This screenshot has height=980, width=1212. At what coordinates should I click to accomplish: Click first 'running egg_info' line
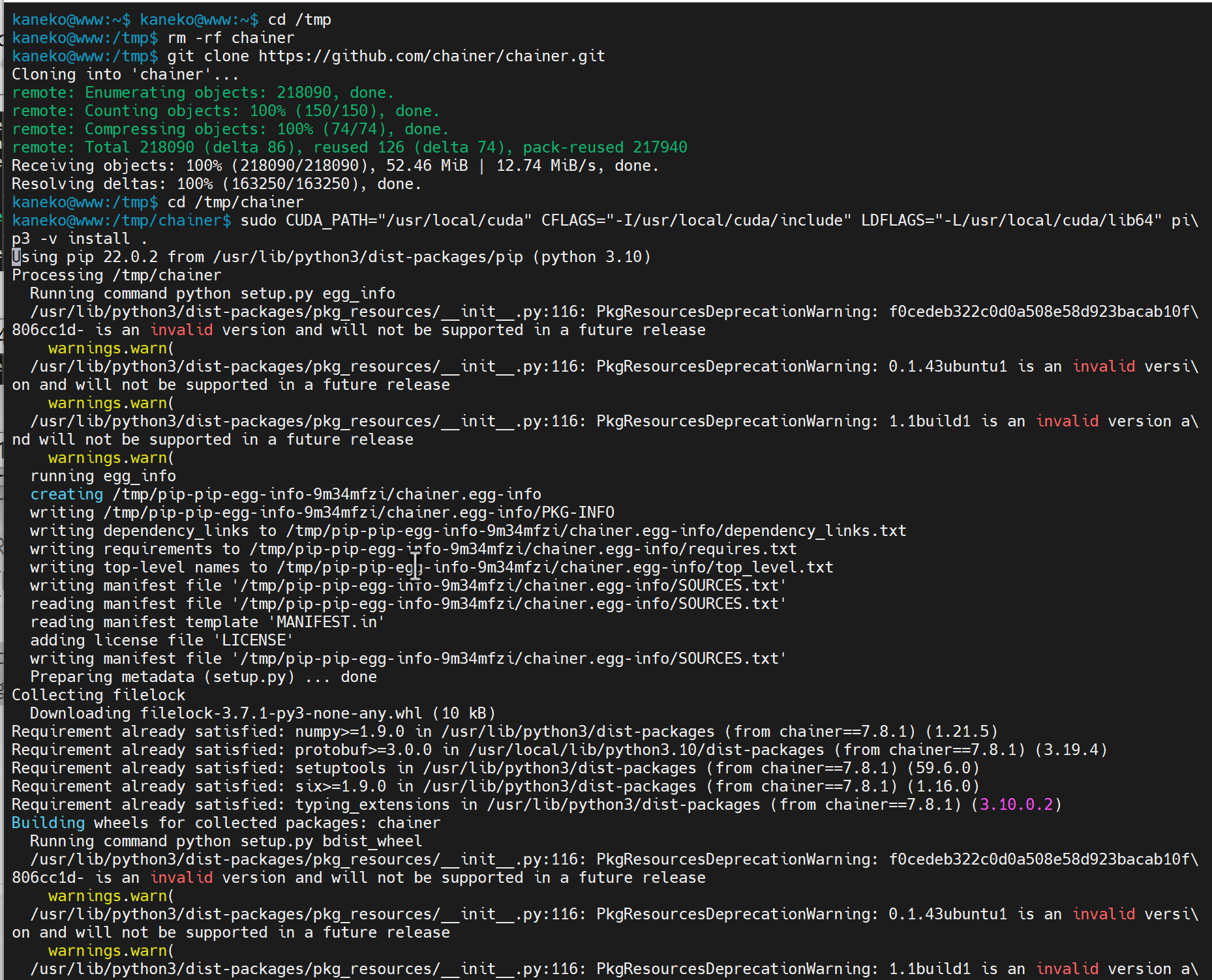pyautogui.click(x=103, y=476)
